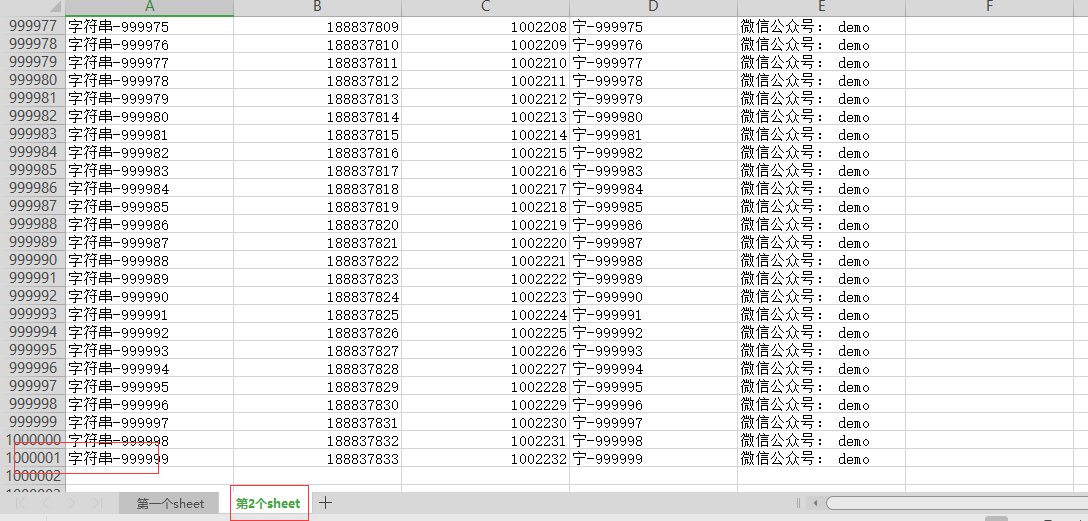Select row header 999985
Image resolution: width=1088 pixels, height=521 pixels.
[x=33, y=170]
